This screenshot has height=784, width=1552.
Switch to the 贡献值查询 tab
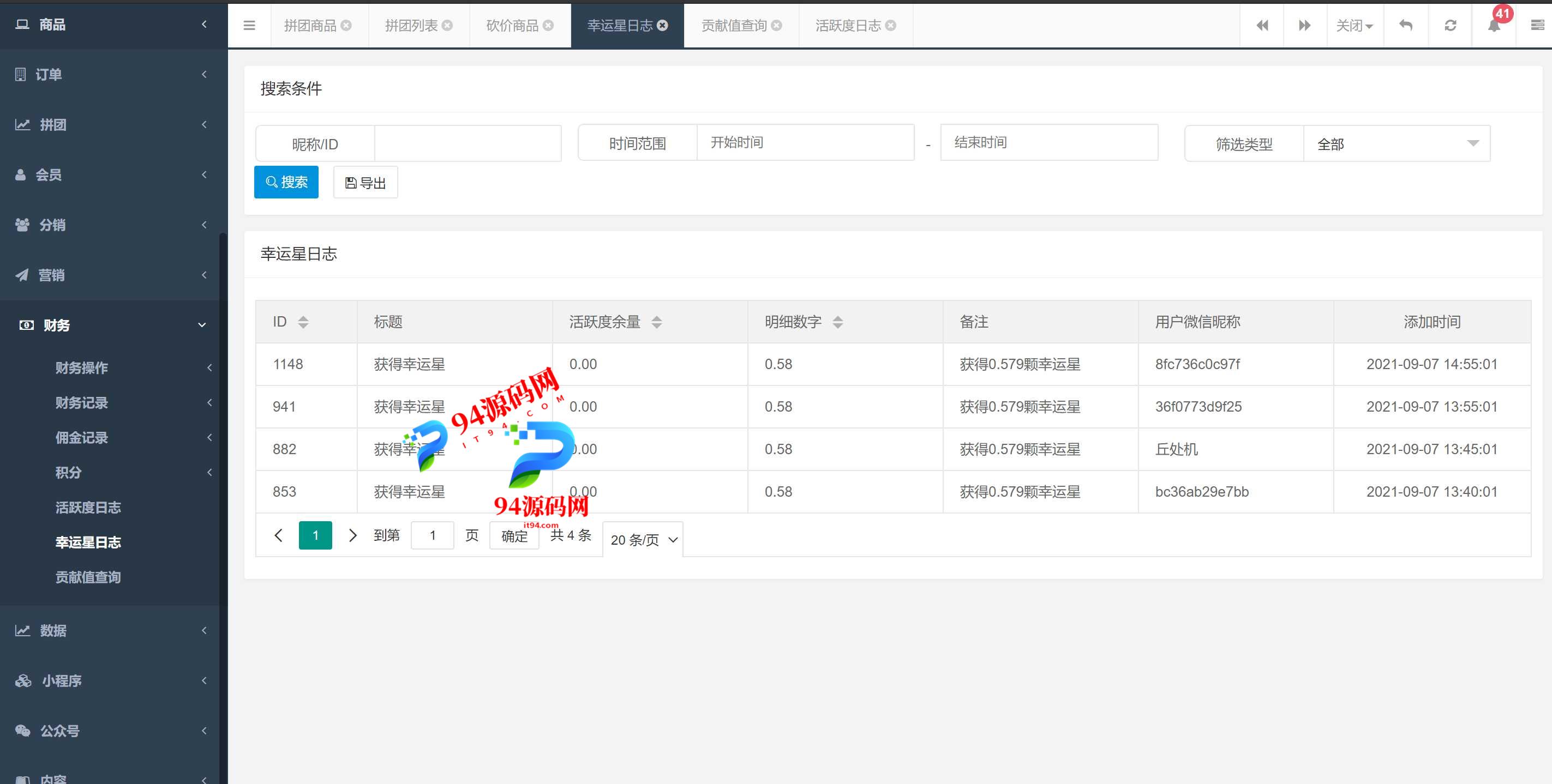[x=734, y=25]
